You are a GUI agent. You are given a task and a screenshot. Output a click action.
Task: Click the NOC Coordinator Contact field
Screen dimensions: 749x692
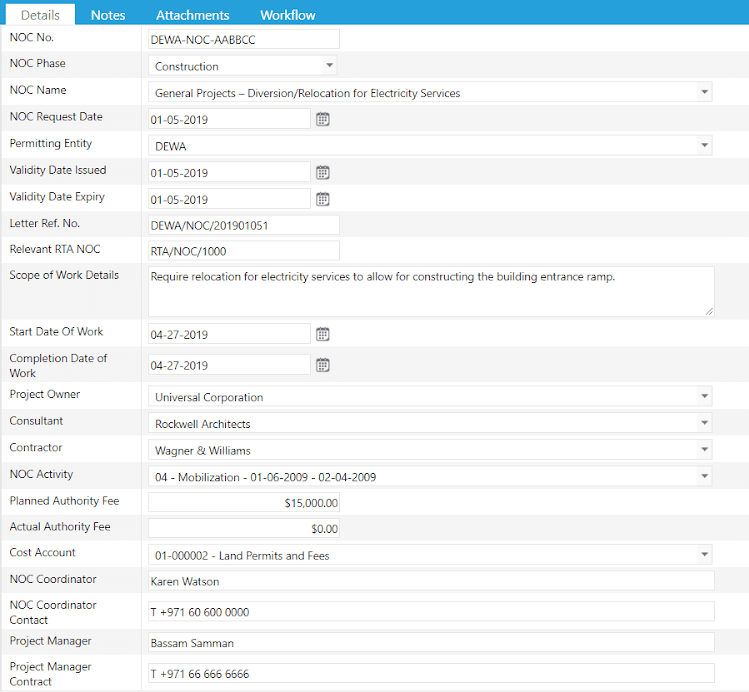pyautogui.click(x=431, y=612)
